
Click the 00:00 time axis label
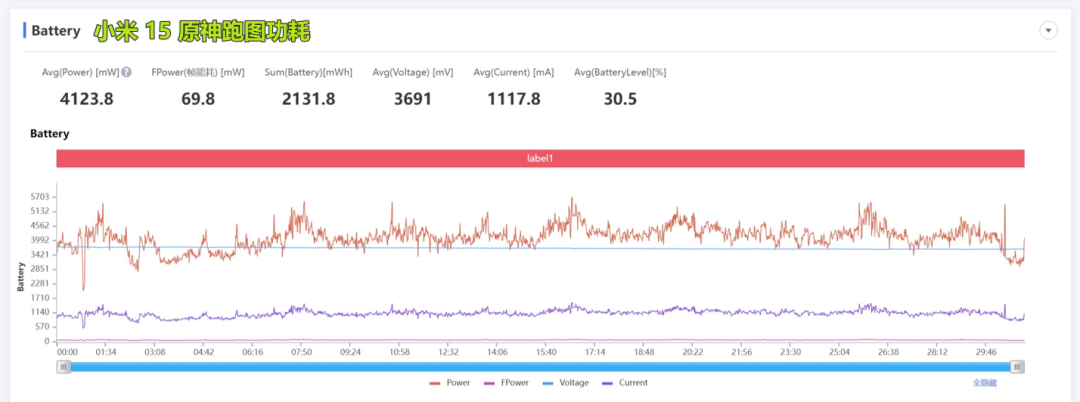67,352
